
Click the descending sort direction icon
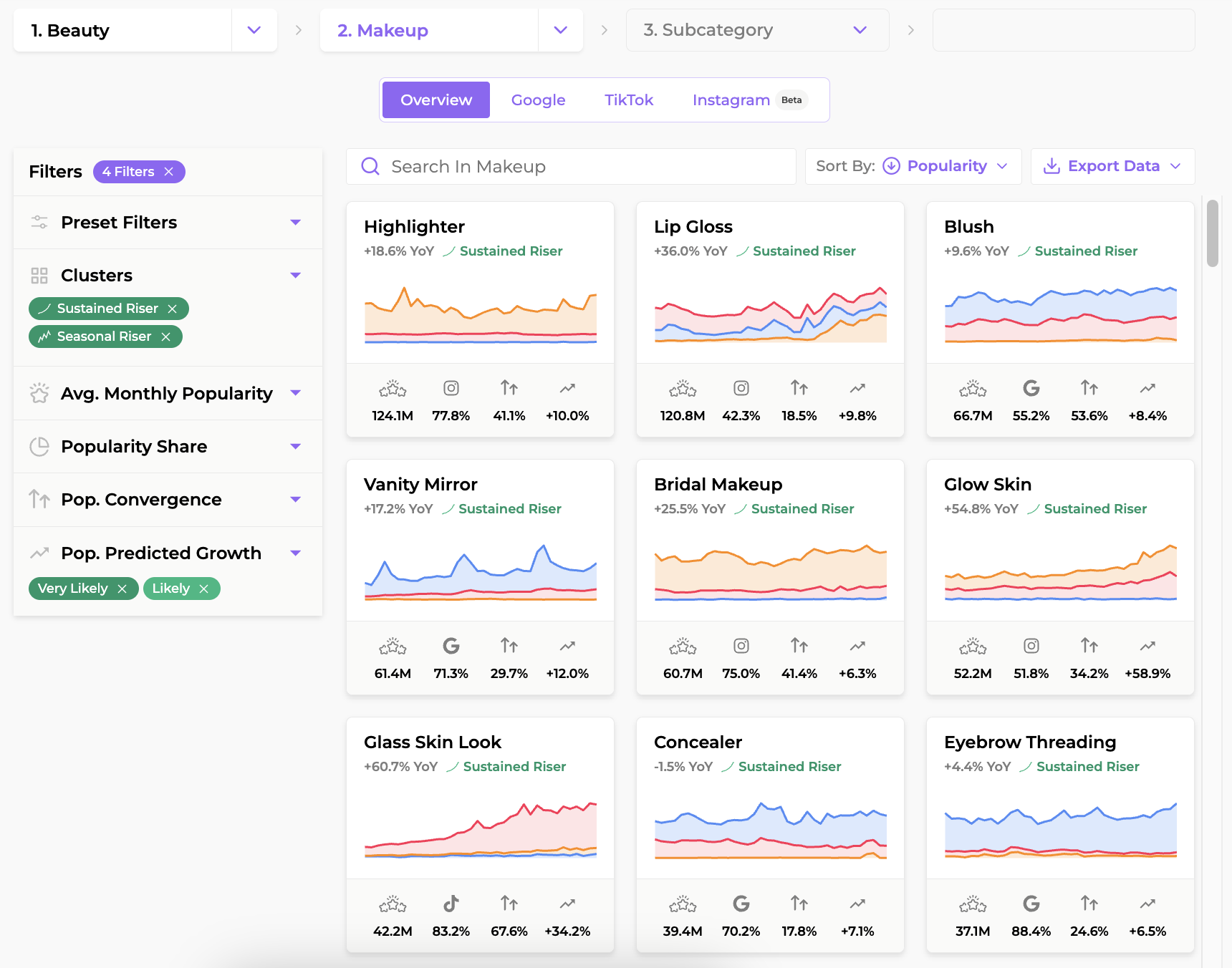[891, 166]
